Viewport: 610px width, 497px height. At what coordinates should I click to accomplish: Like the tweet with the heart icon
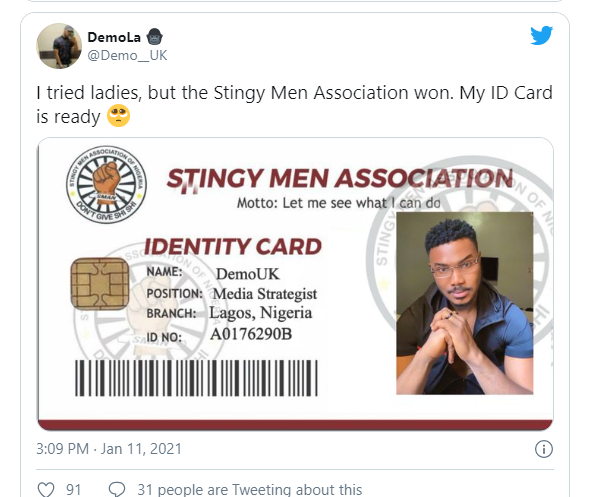click(46, 489)
